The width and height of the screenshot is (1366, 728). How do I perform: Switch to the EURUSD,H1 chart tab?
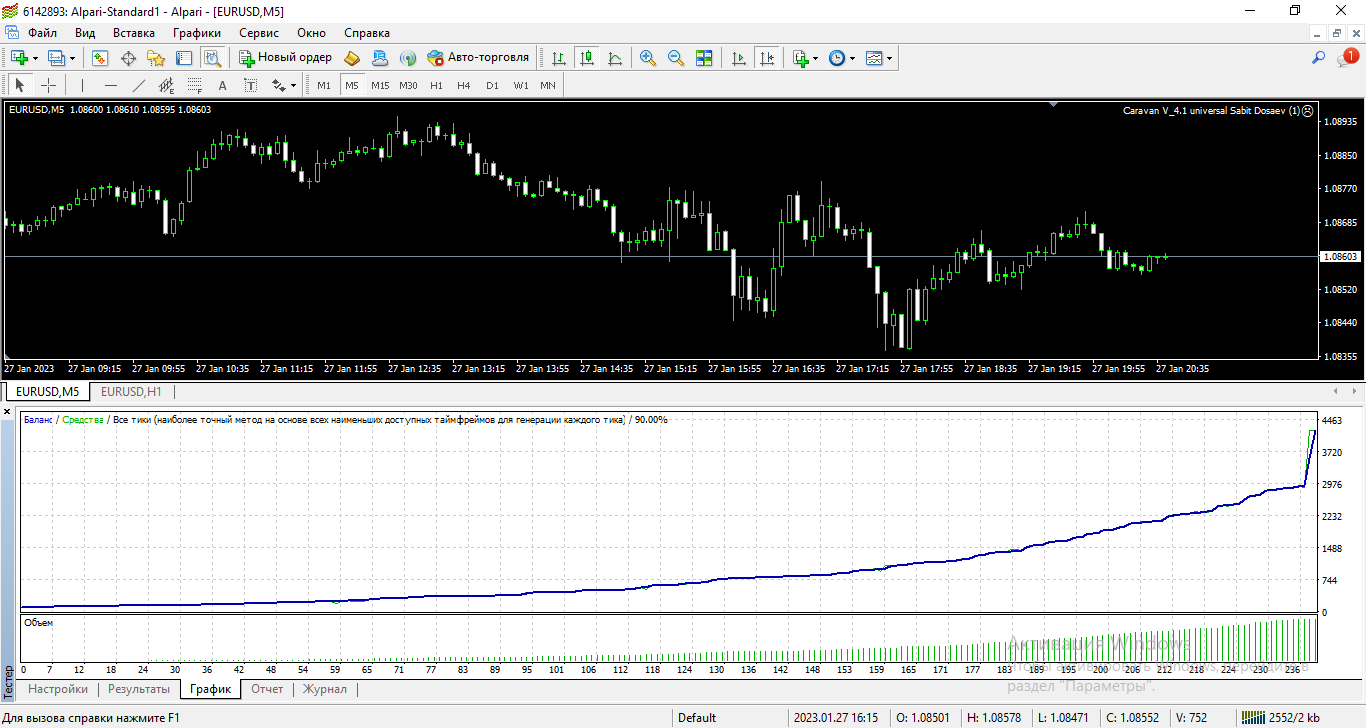pos(131,392)
